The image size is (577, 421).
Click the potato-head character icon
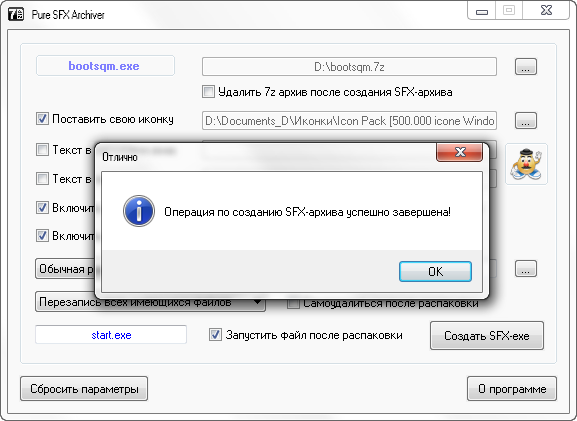[x=526, y=164]
